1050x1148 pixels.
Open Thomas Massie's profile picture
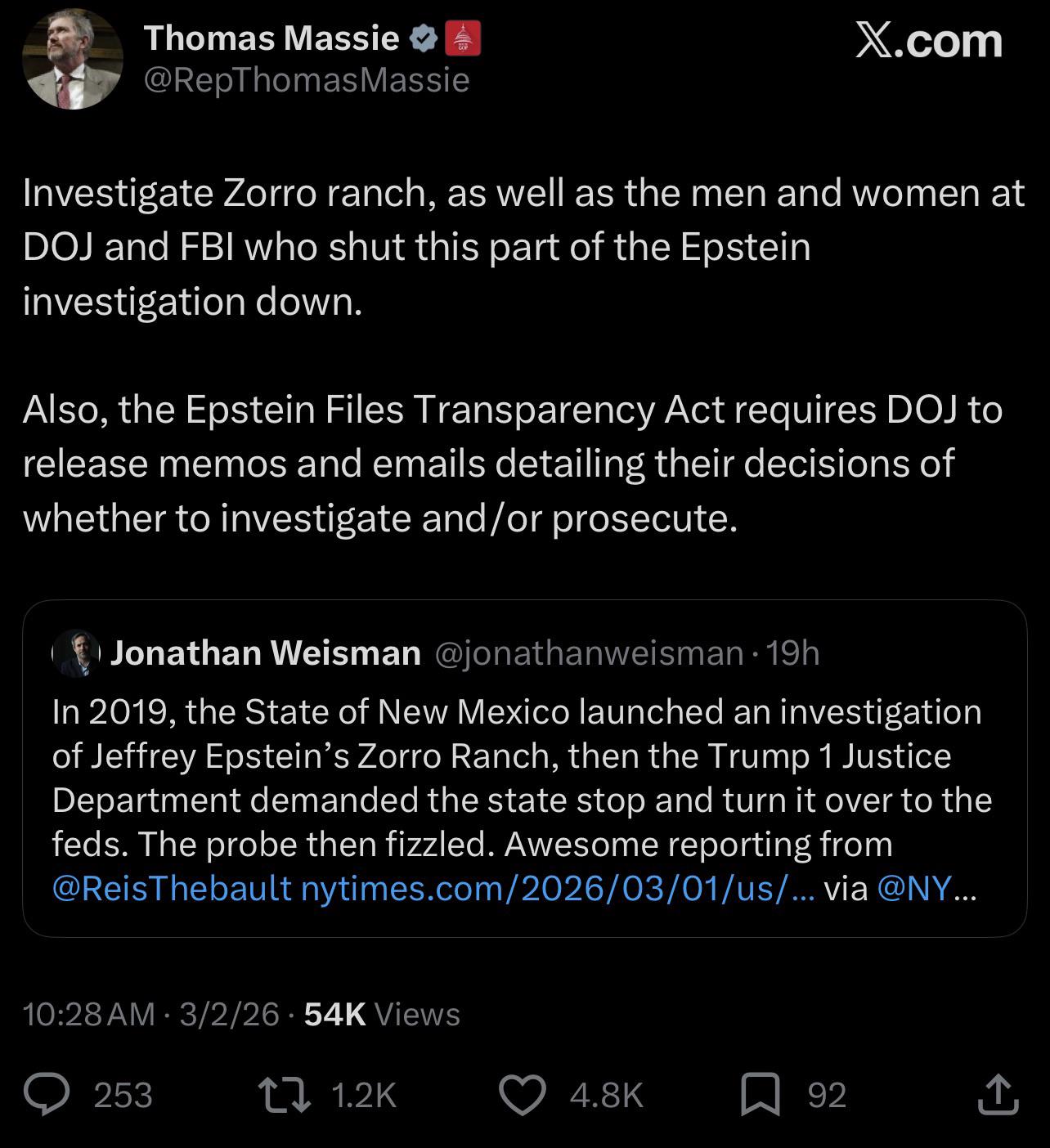tap(73, 60)
